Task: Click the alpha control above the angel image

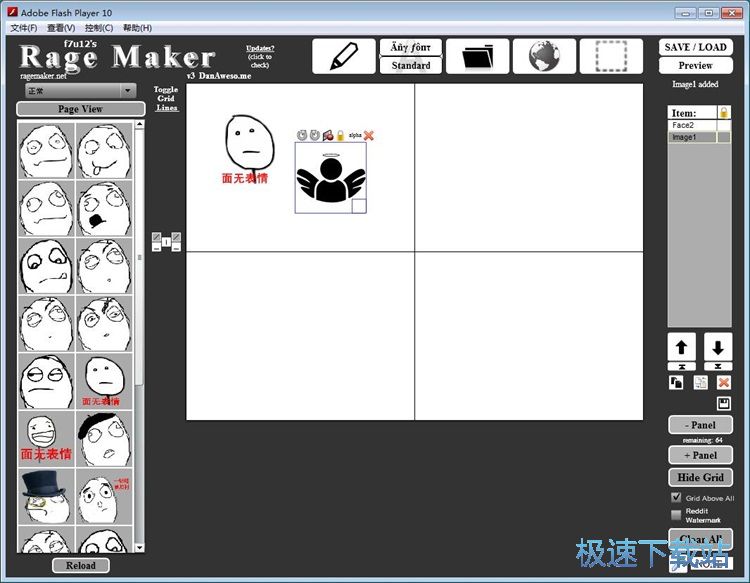Action: click(355, 136)
